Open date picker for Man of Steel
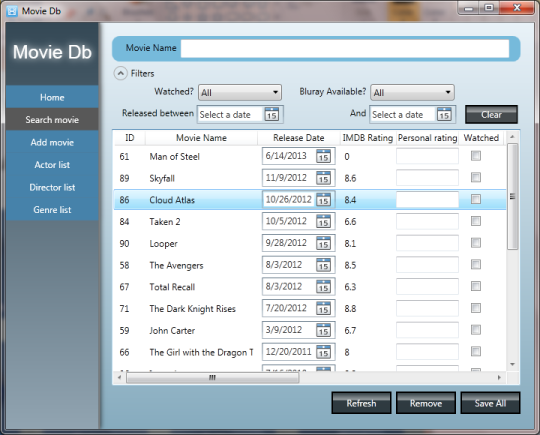This screenshot has width=540, height=435. [323, 156]
